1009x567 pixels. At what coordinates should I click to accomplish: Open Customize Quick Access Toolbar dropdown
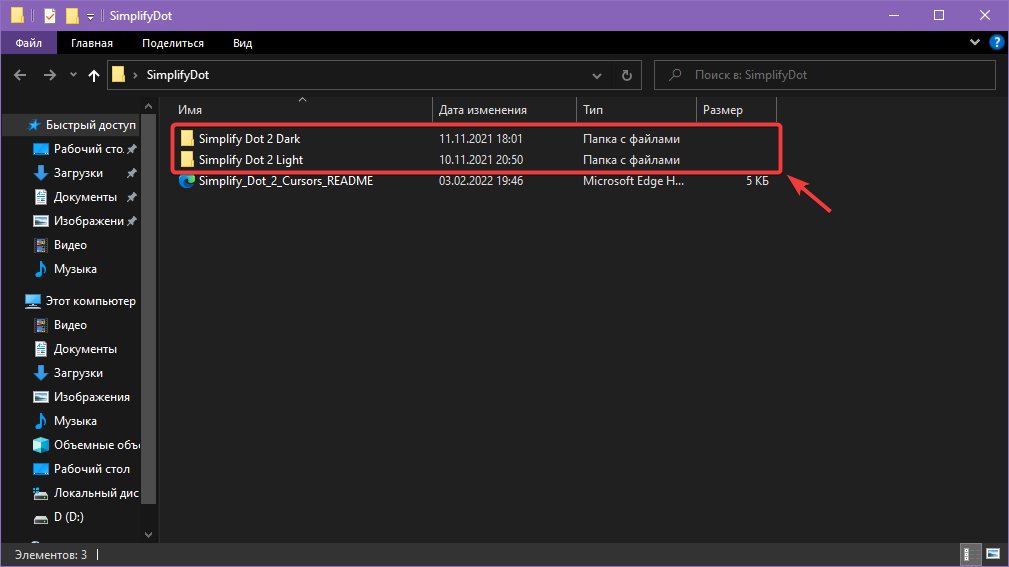pos(91,16)
